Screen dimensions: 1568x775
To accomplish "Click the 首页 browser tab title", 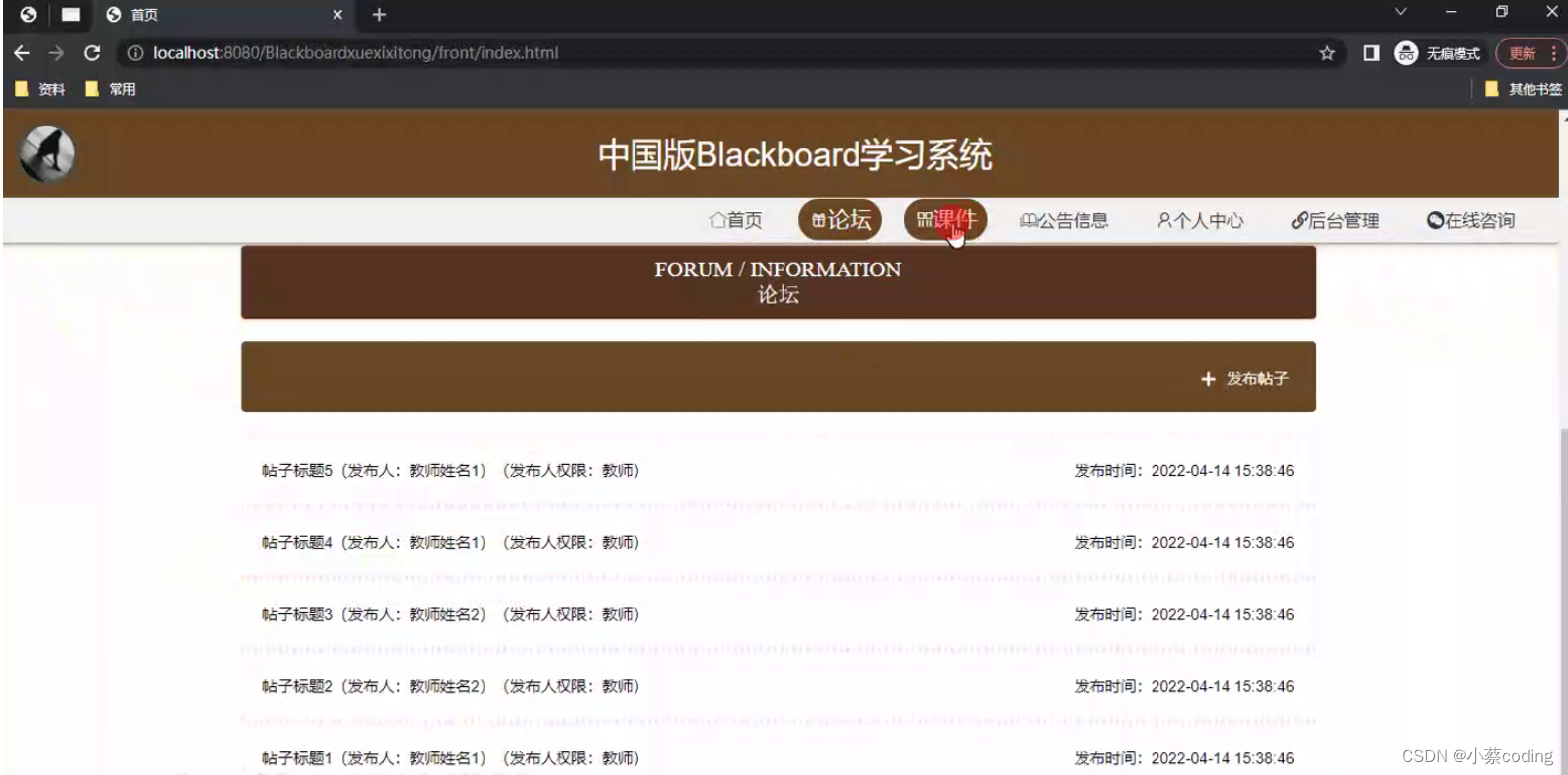I will click(x=144, y=15).
